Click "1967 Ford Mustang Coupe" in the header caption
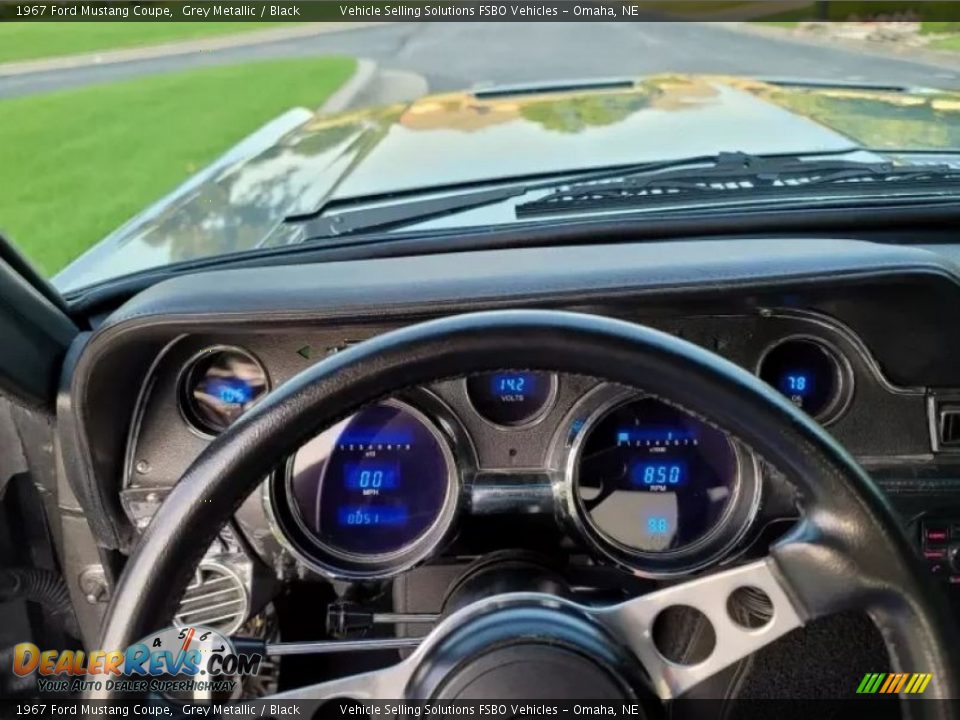 [x=94, y=10]
